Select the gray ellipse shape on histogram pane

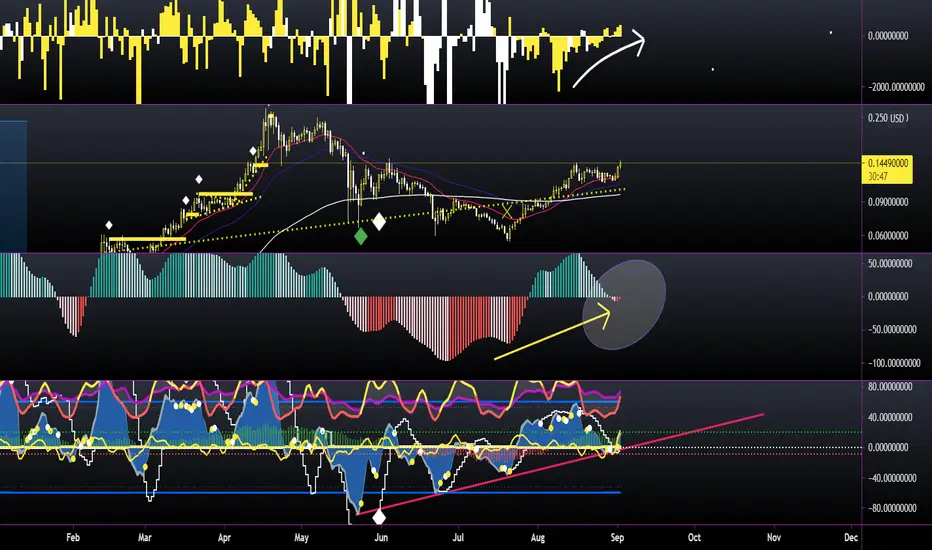(624, 304)
